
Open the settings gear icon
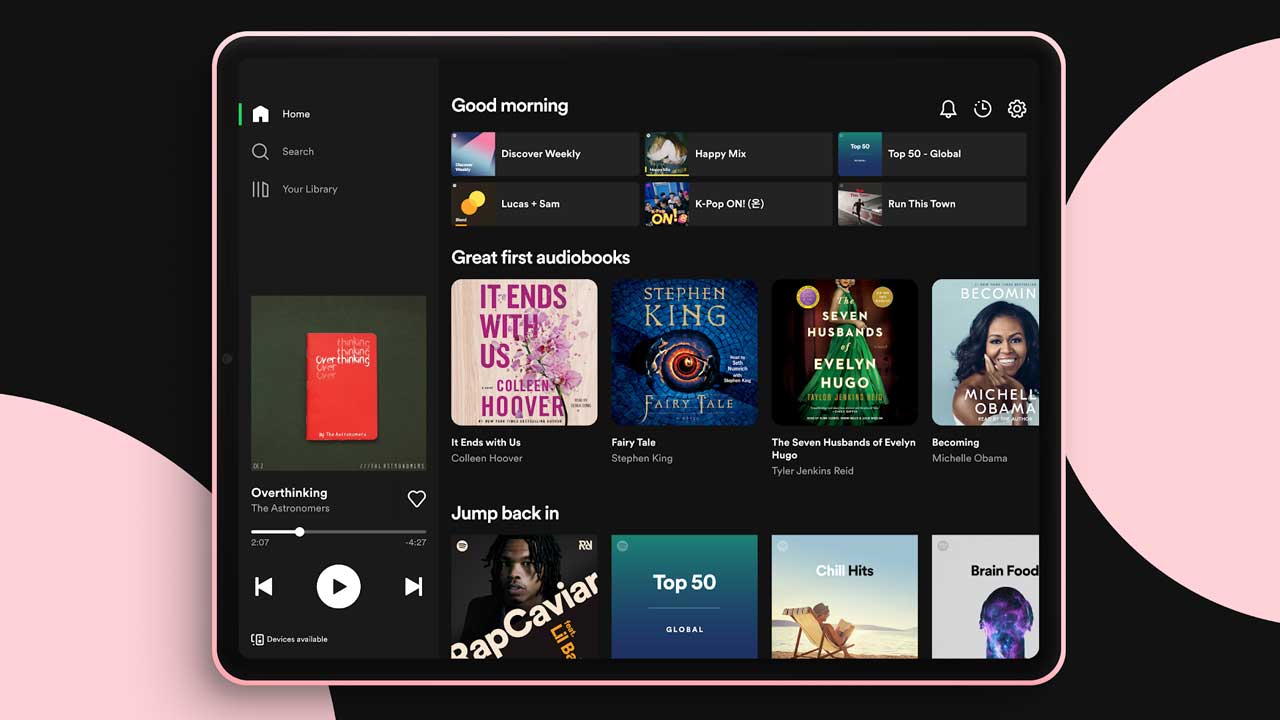[x=1017, y=109]
